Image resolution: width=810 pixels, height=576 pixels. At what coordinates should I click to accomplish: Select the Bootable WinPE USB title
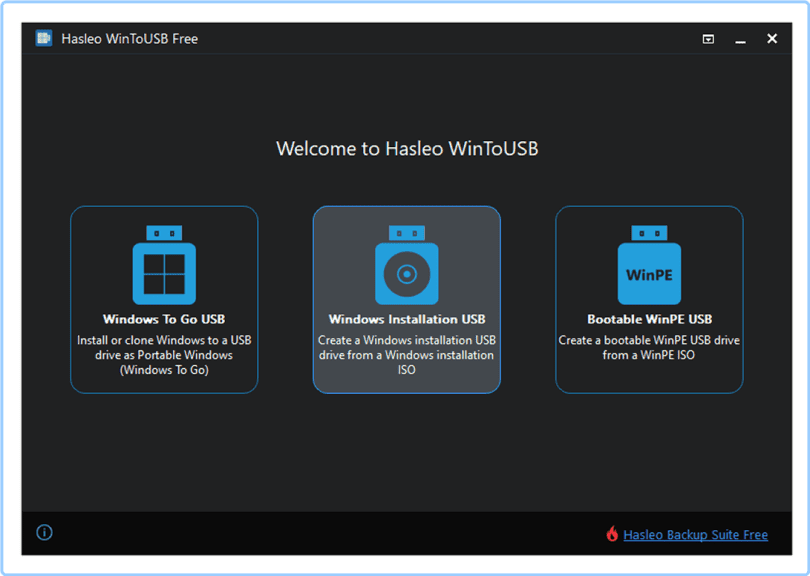coord(649,319)
